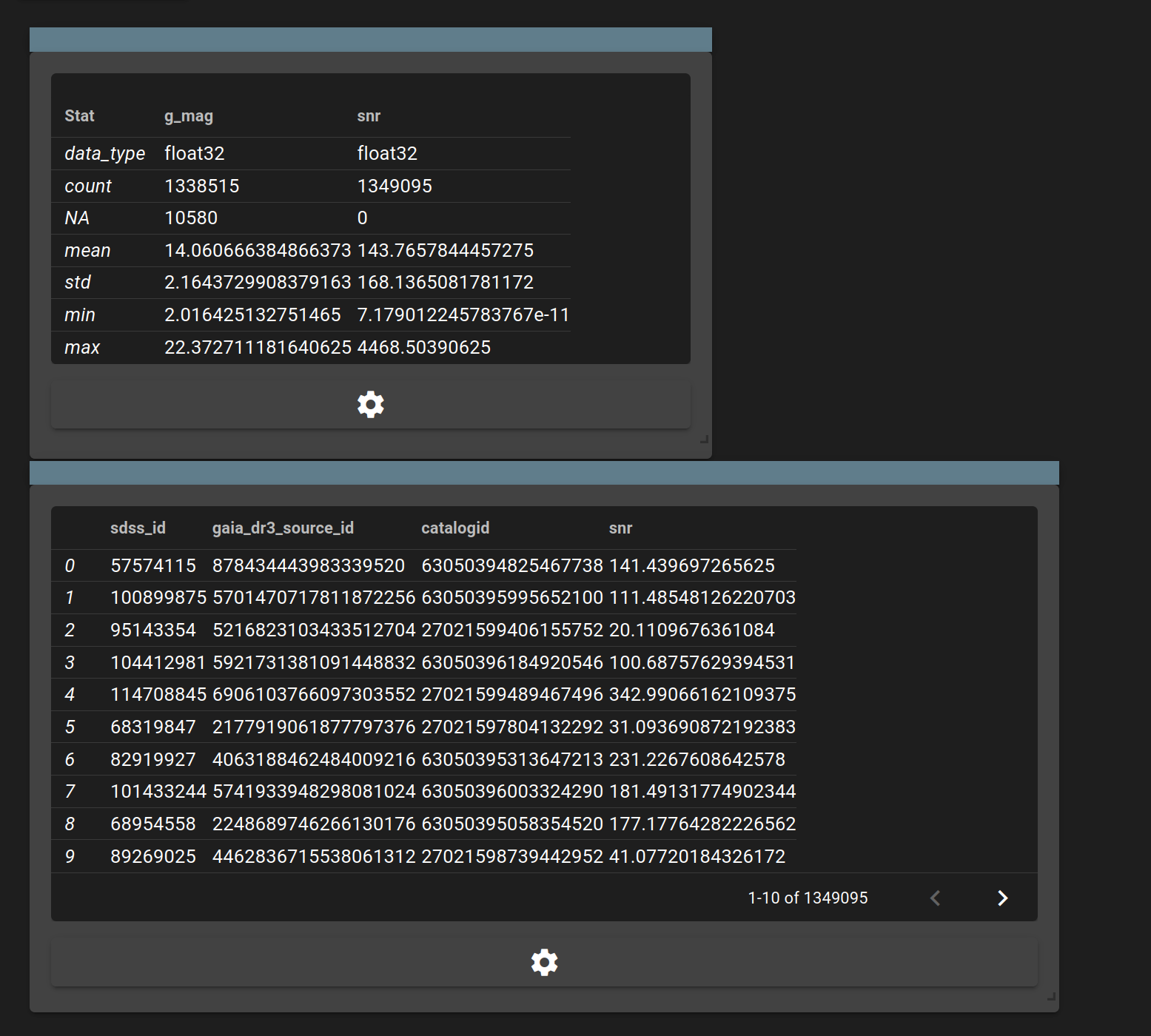Click sdss_id cell 89269025

tap(153, 856)
